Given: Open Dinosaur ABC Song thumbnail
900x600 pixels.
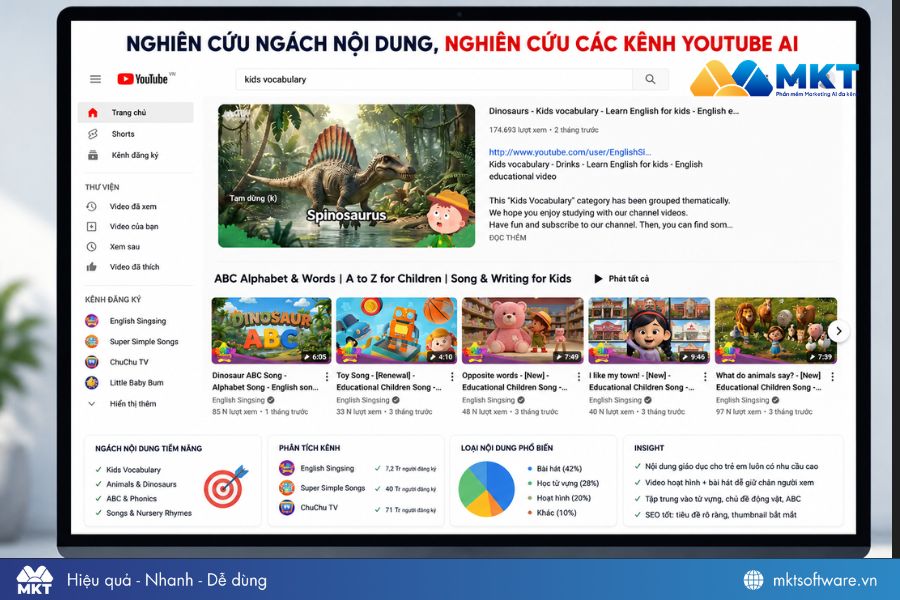Looking at the screenshot, I should pos(271,331).
